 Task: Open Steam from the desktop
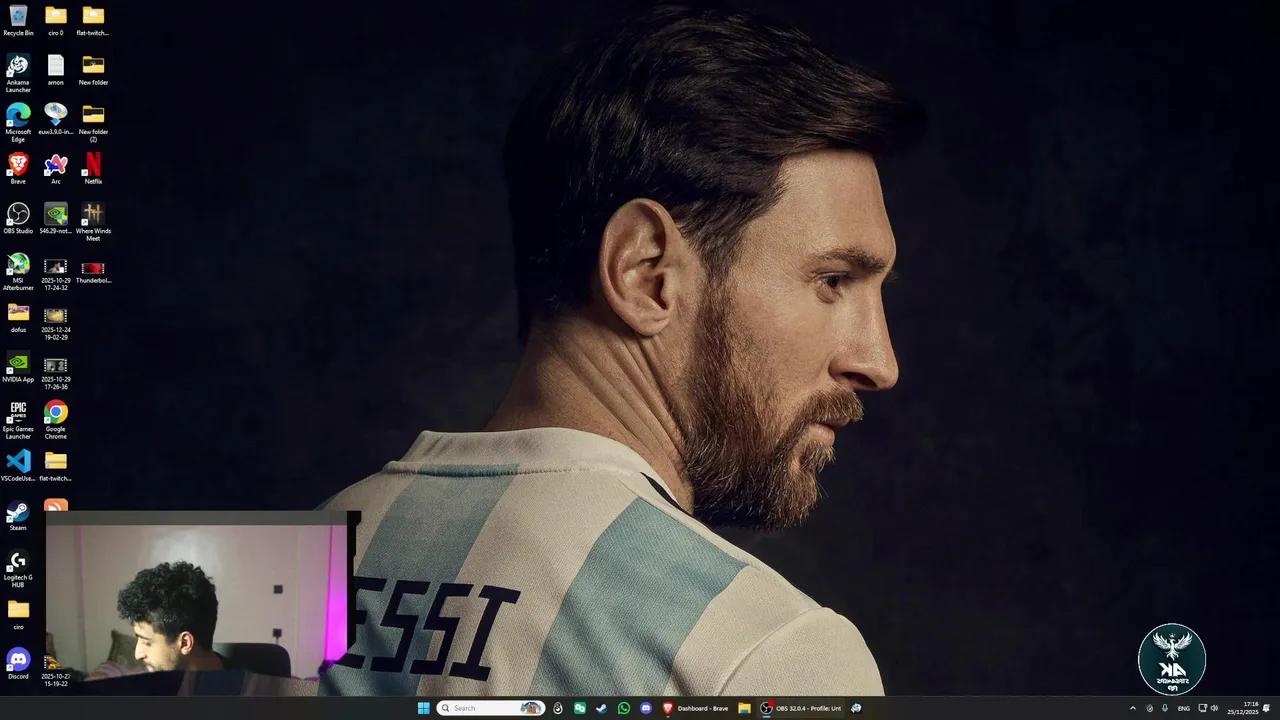[18, 513]
